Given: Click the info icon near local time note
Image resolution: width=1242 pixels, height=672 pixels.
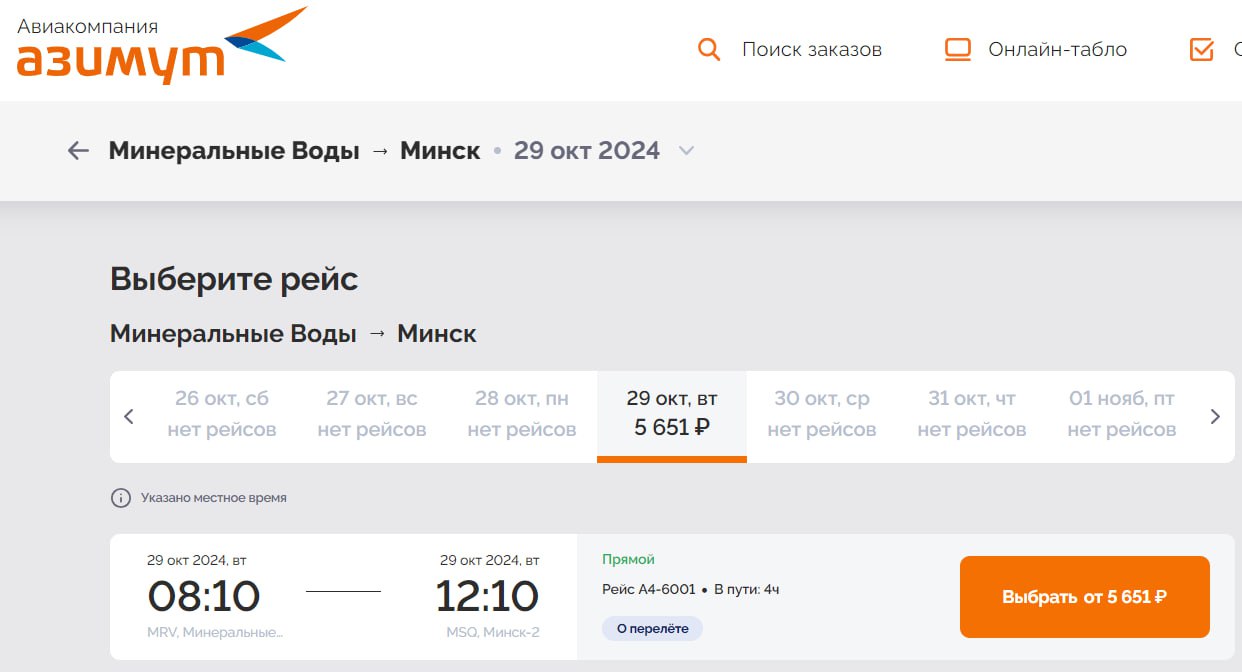Looking at the screenshot, I should pos(121,498).
